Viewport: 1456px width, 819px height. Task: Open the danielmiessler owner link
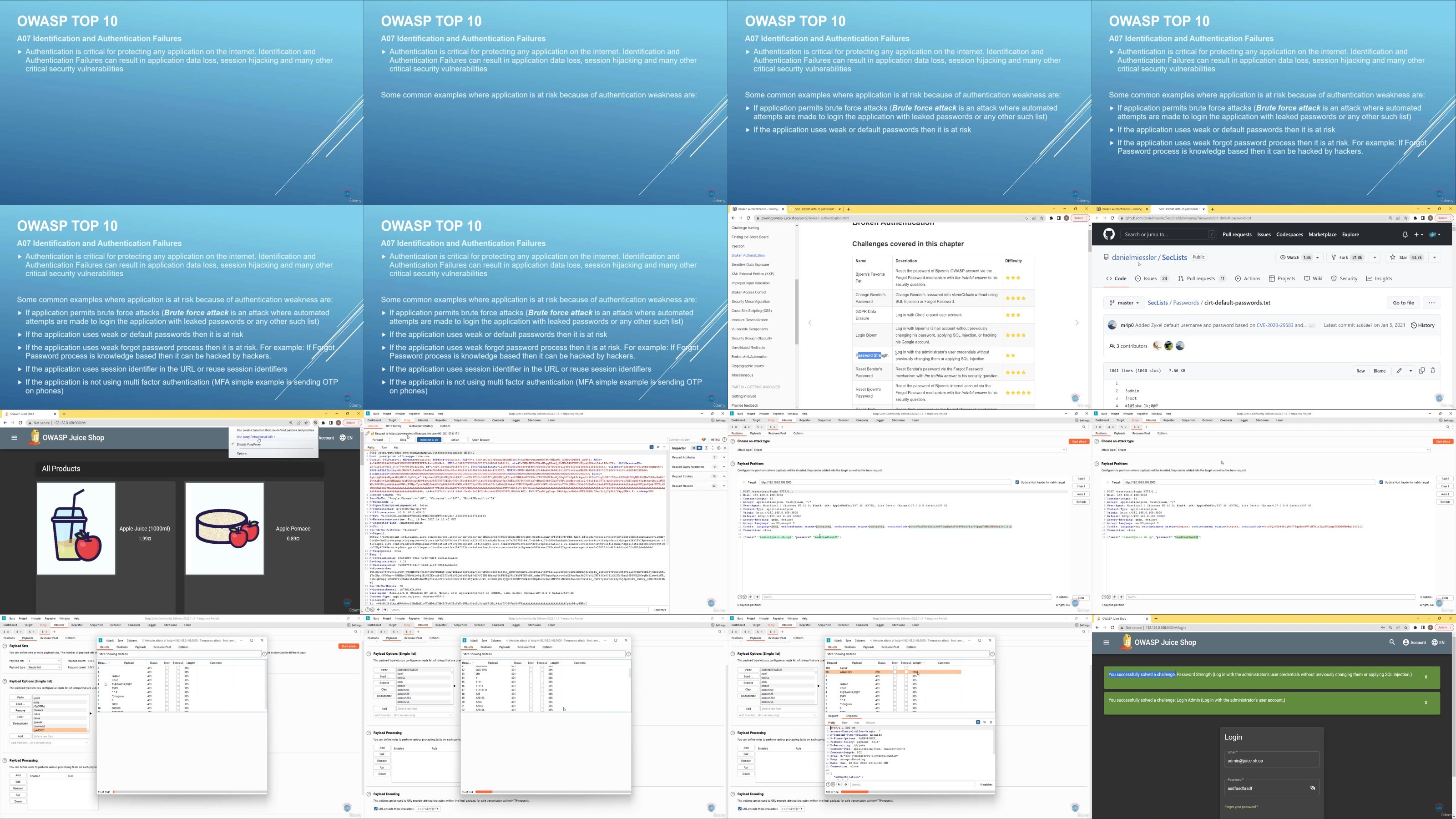pyautogui.click(x=1134, y=258)
